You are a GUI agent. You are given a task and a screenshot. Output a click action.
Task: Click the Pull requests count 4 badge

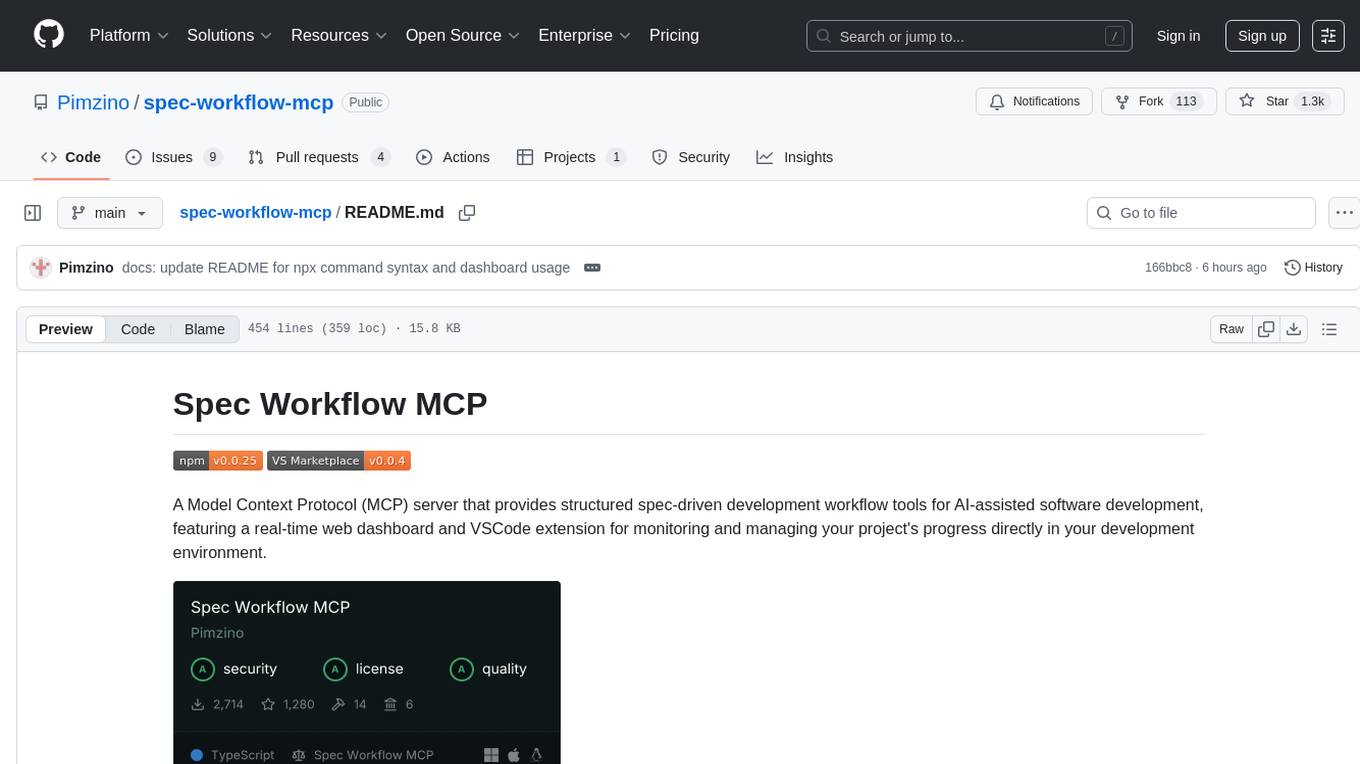point(380,157)
